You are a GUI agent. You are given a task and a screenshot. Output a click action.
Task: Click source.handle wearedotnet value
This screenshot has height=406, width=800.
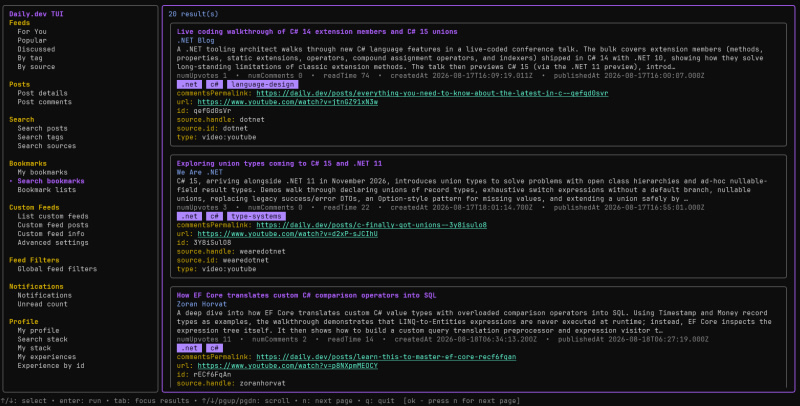[262, 251]
